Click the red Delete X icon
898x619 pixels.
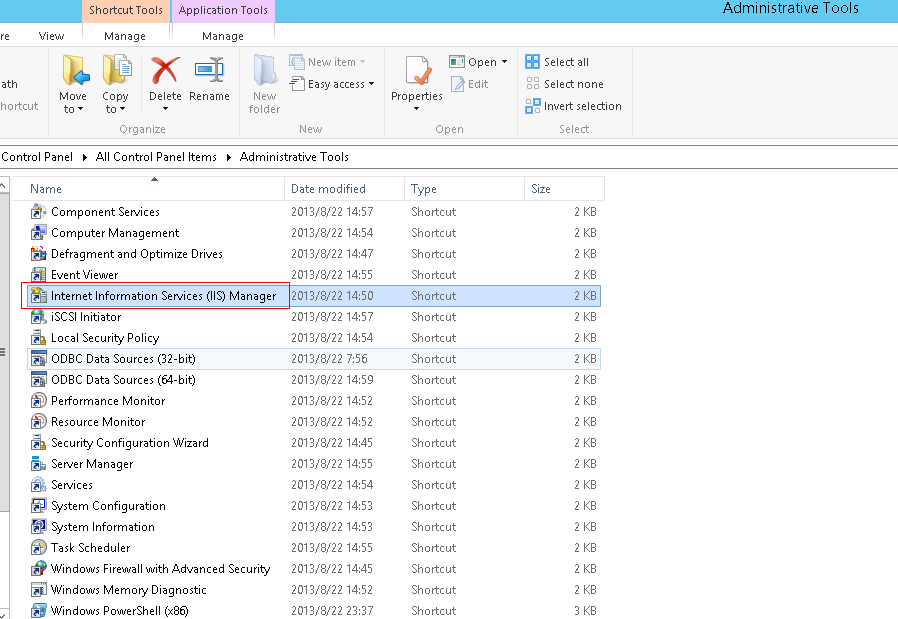pos(165,70)
